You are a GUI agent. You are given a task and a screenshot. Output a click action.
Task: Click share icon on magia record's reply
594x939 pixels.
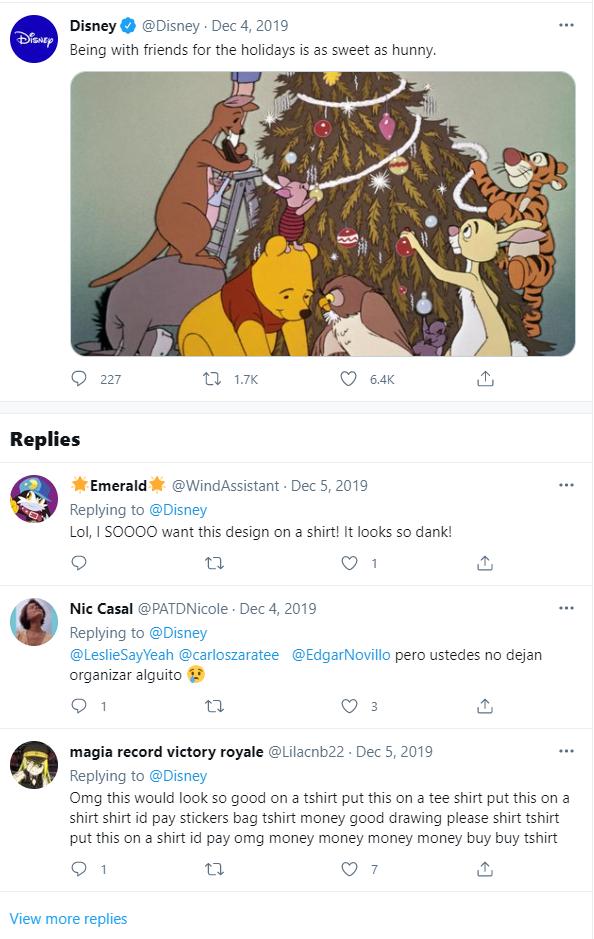(485, 869)
